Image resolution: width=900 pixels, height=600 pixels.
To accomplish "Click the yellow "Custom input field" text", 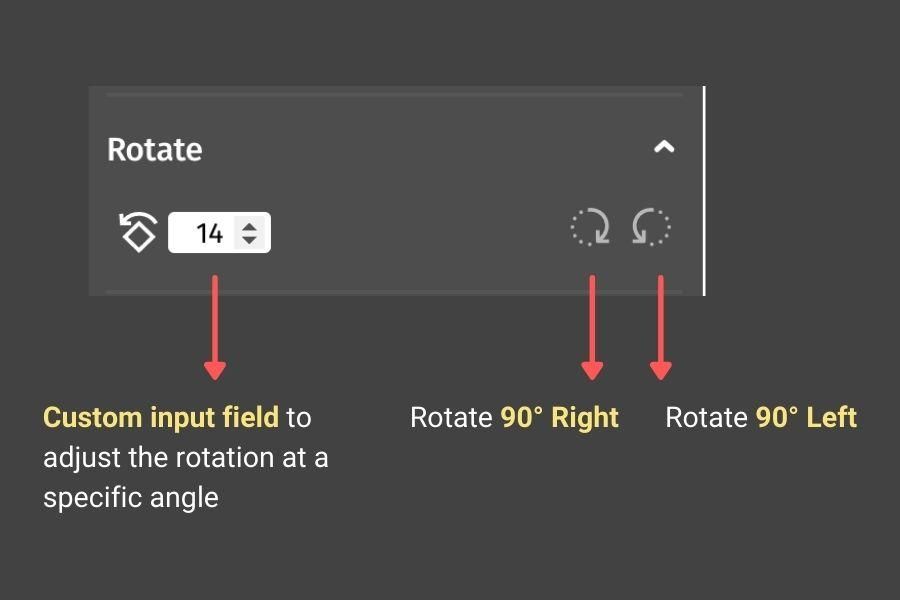I will tap(161, 417).
